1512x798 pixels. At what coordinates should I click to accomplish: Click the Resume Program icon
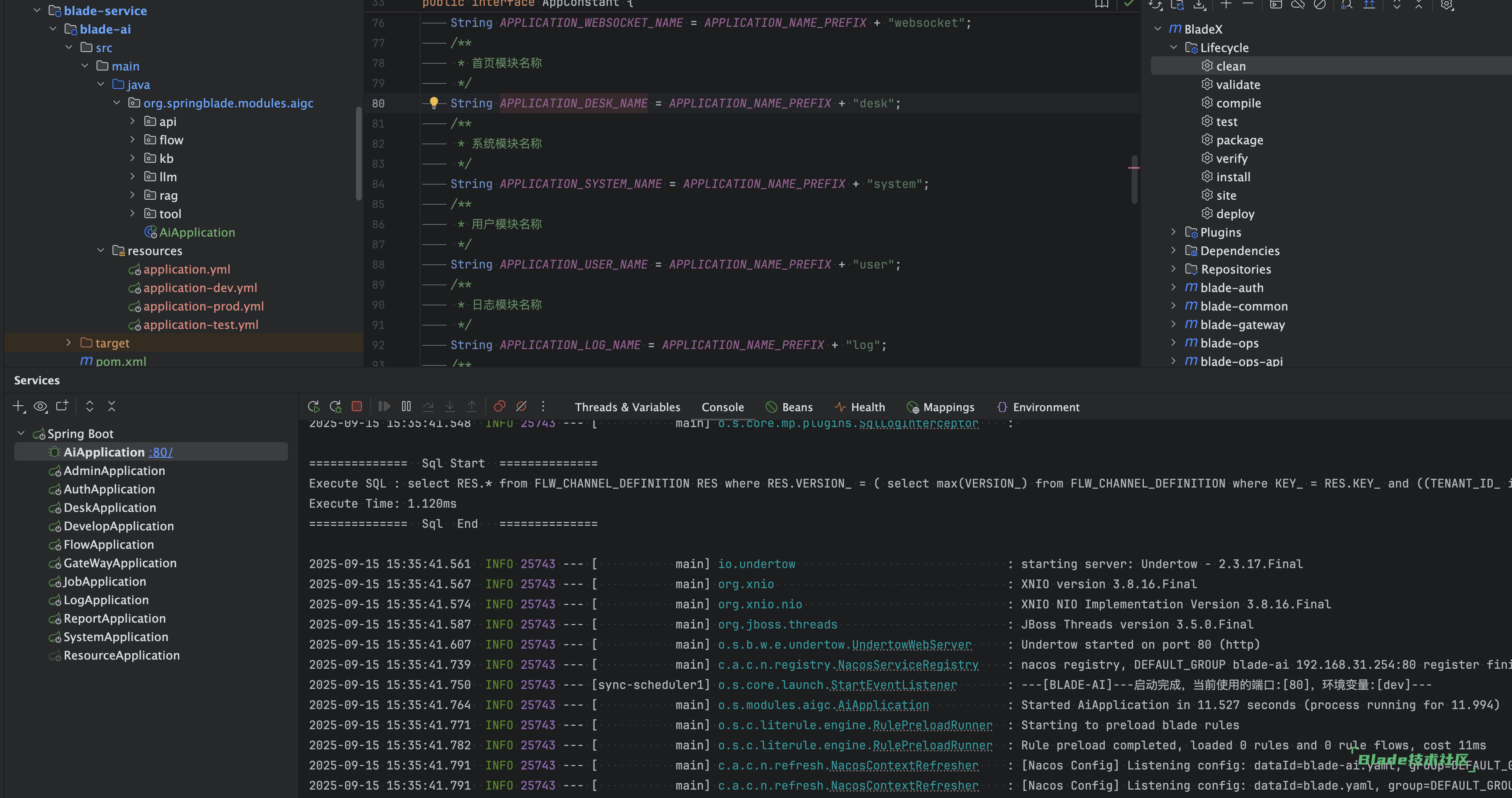pos(385,406)
